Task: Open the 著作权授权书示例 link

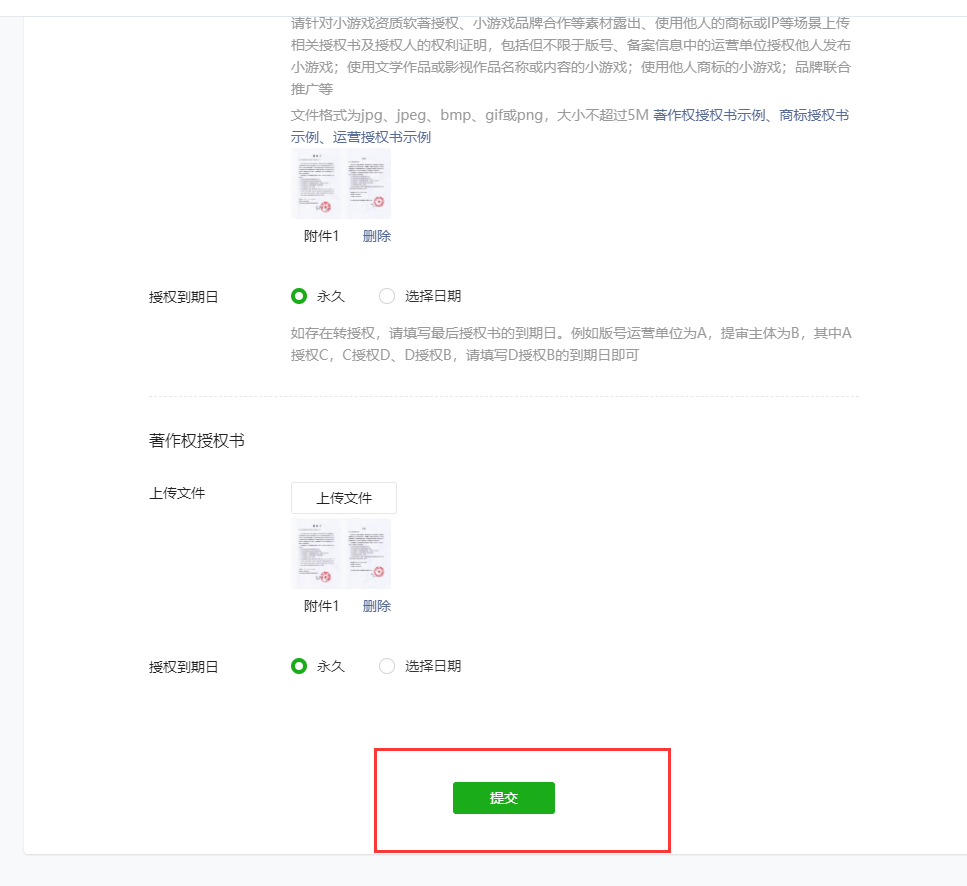Action: point(709,115)
